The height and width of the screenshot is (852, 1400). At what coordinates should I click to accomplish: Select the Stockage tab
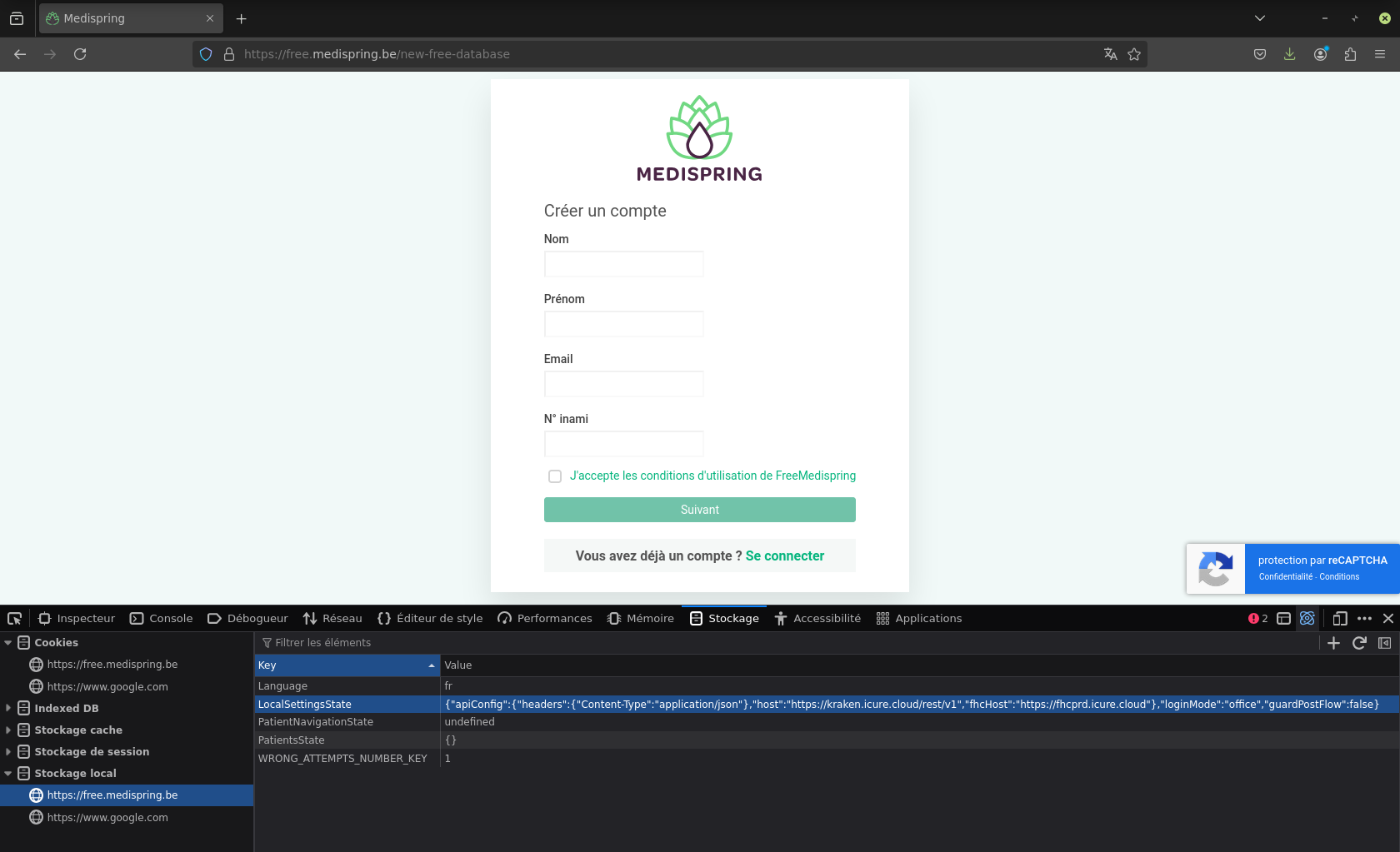724,618
